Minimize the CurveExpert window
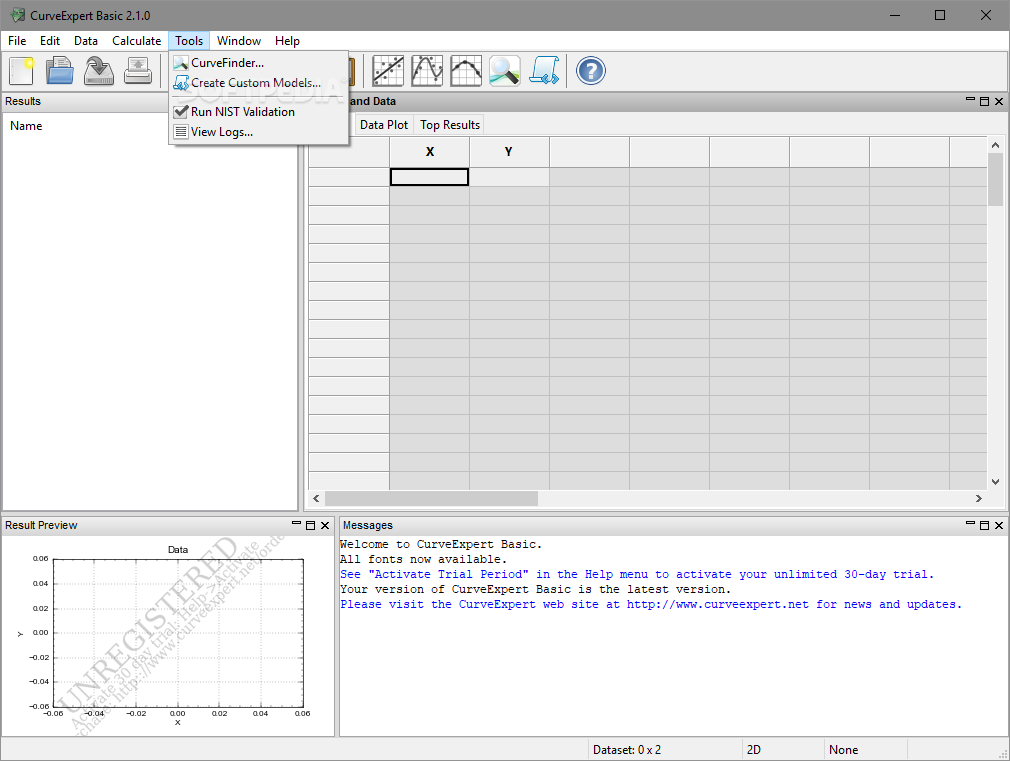1010x761 pixels. [x=895, y=15]
